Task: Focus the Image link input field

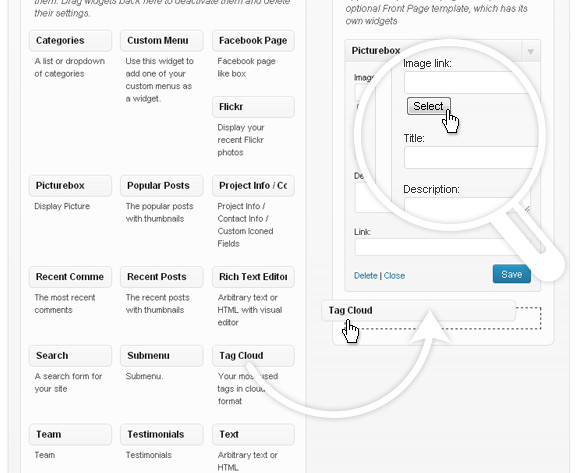Action: click(x=469, y=82)
